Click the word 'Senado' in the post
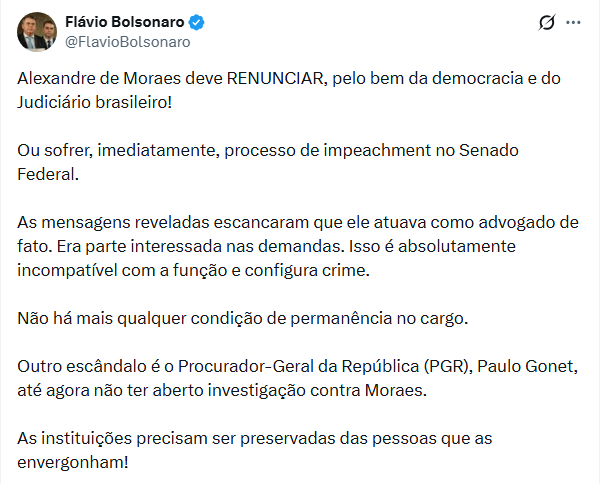The width and height of the screenshot is (600, 484). [x=486, y=150]
